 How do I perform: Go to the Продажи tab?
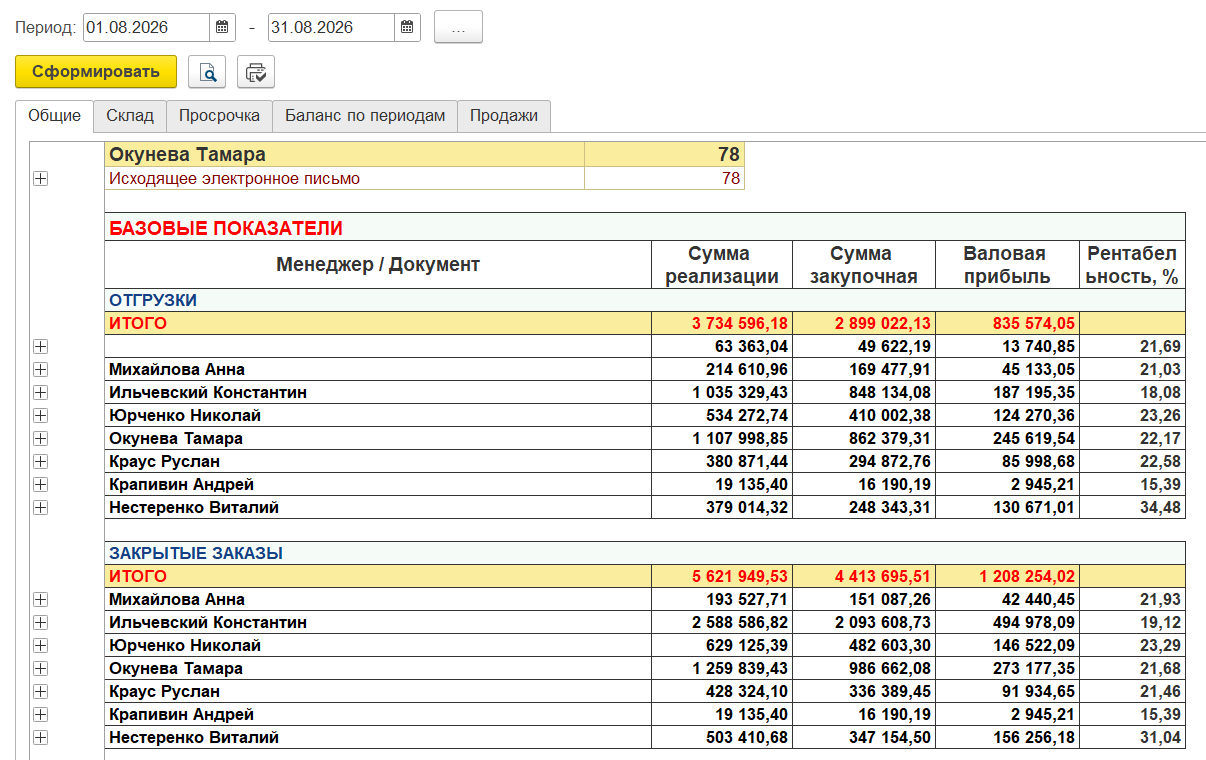coord(504,116)
